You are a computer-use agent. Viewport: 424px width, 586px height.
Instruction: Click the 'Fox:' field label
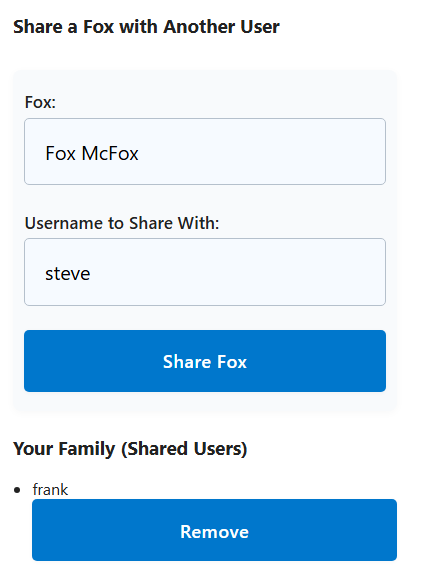tap(40, 102)
